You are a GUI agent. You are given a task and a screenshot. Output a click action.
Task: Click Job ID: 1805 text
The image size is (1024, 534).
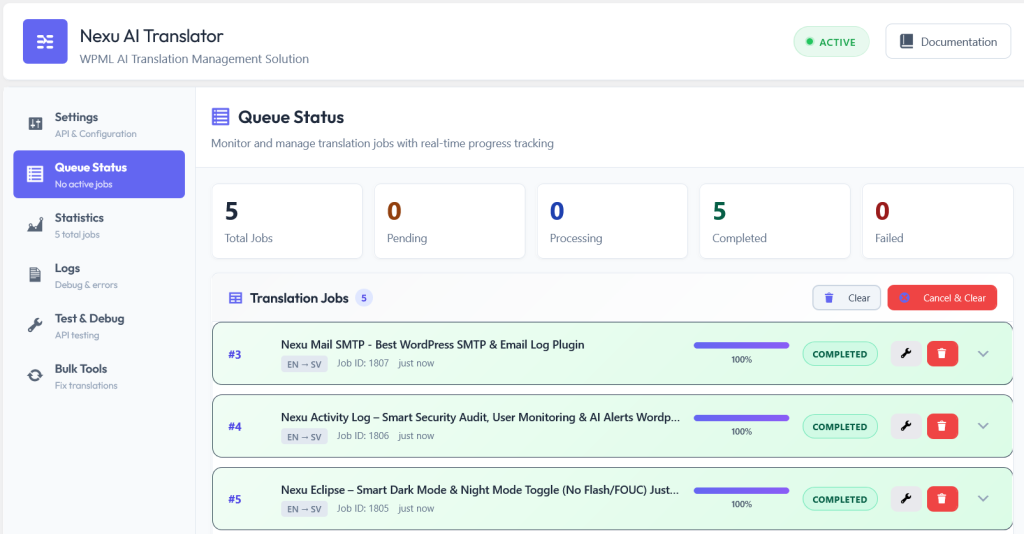[x=362, y=508]
